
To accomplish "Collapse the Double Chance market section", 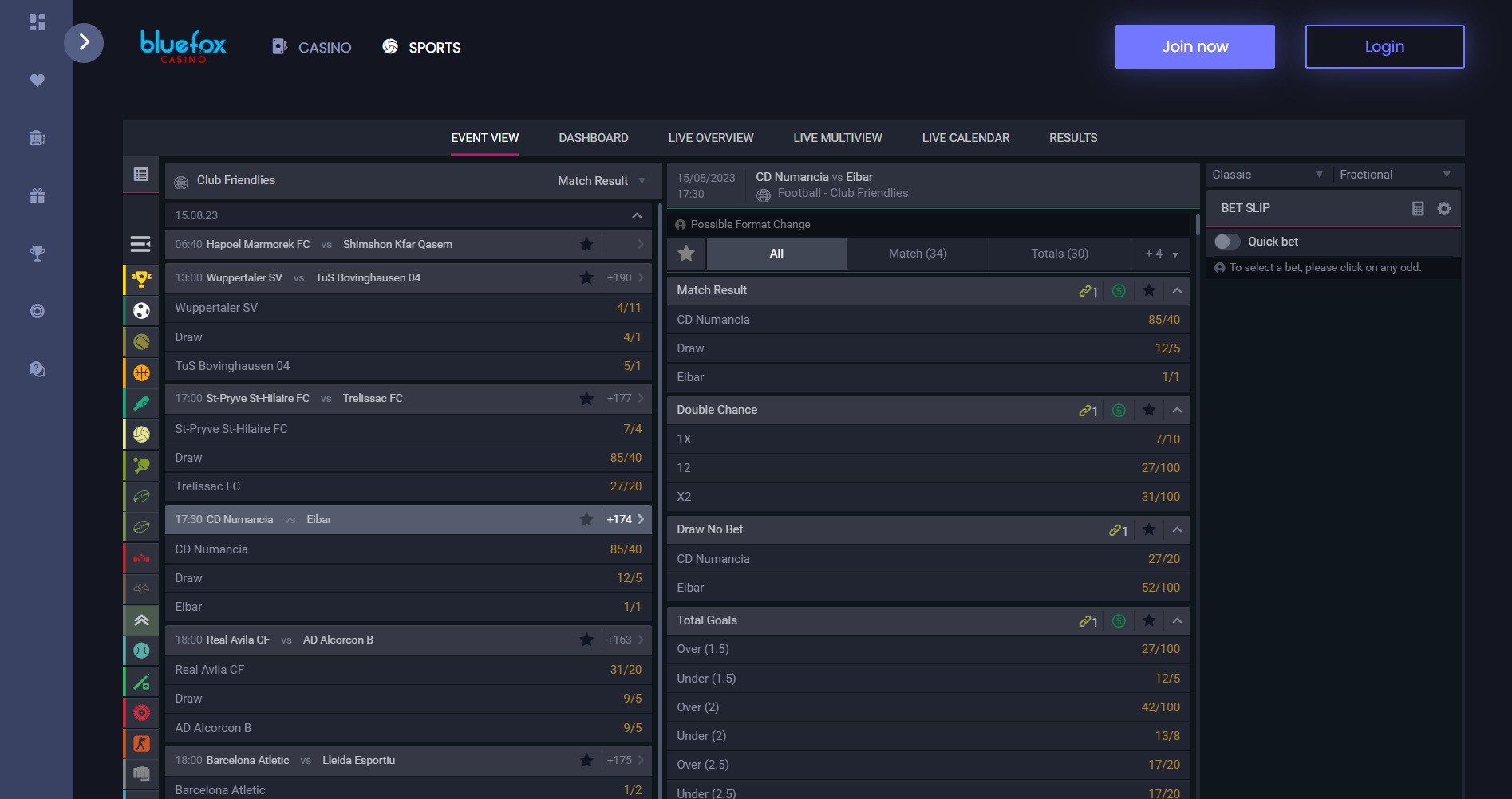I will coord(1178,410).
